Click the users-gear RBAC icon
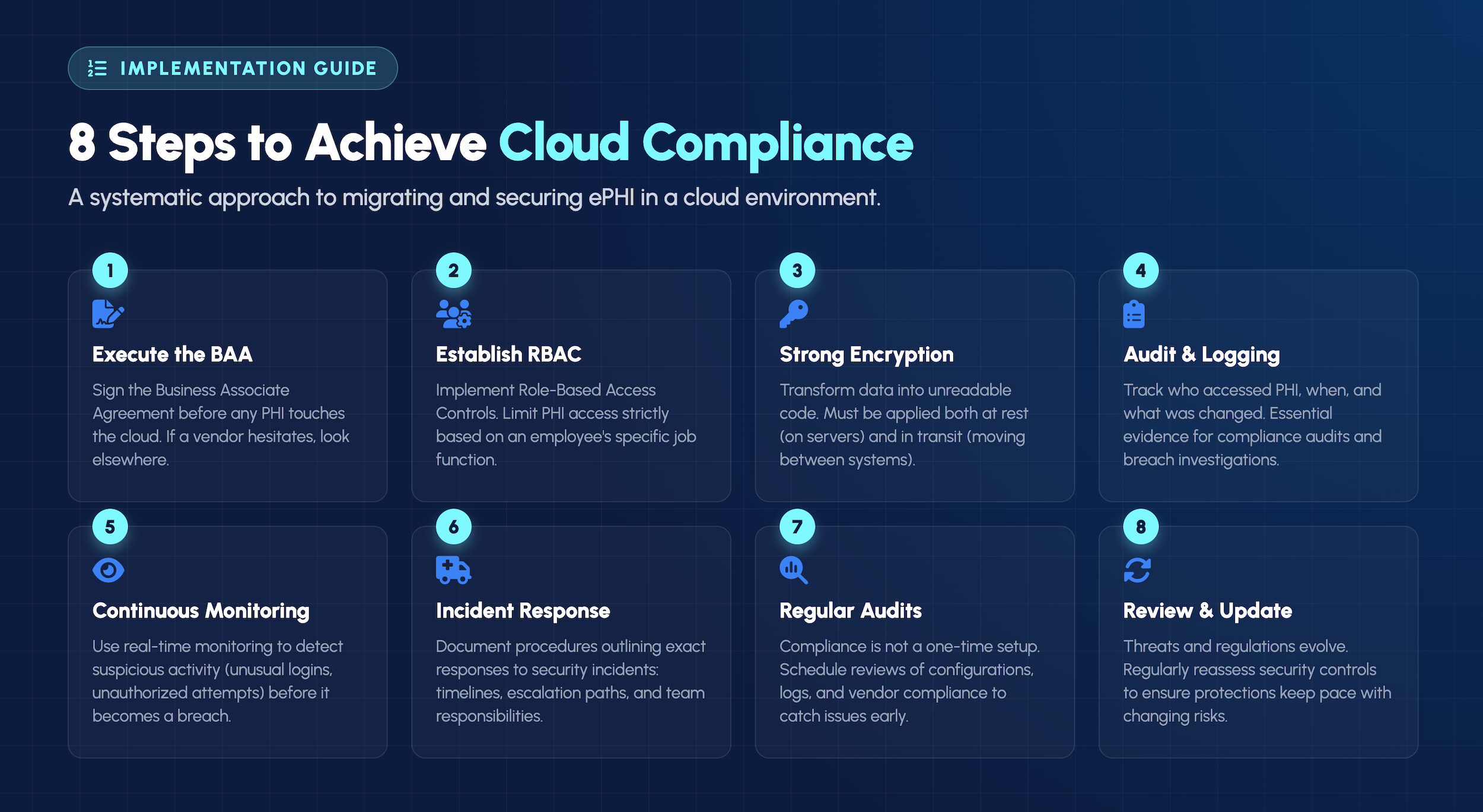Screen dimensions: 1483x812 click(x=453, y=314)
